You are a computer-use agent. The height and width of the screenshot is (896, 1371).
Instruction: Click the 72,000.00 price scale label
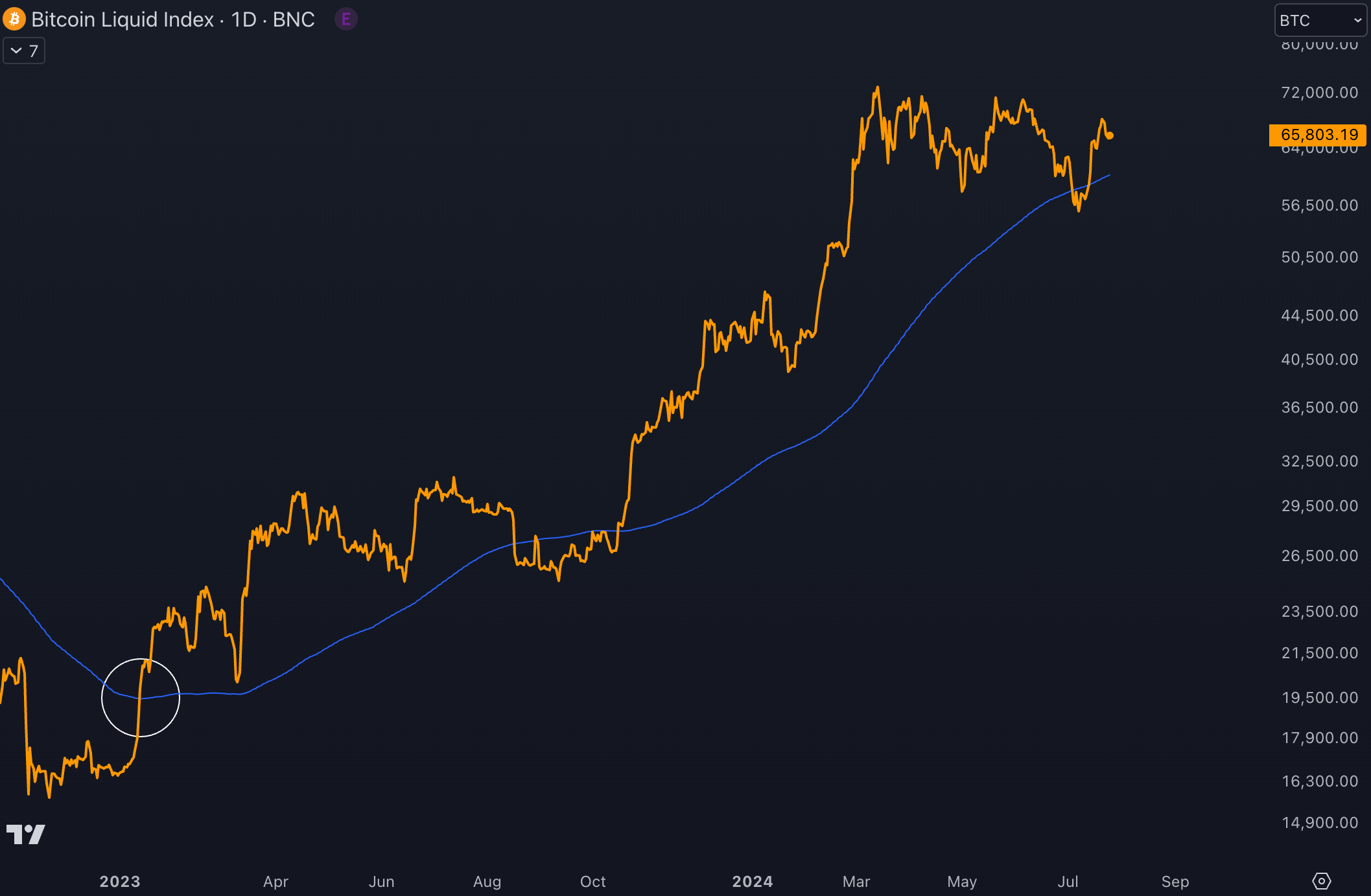pyautogui.click(x=1319, y=93)
